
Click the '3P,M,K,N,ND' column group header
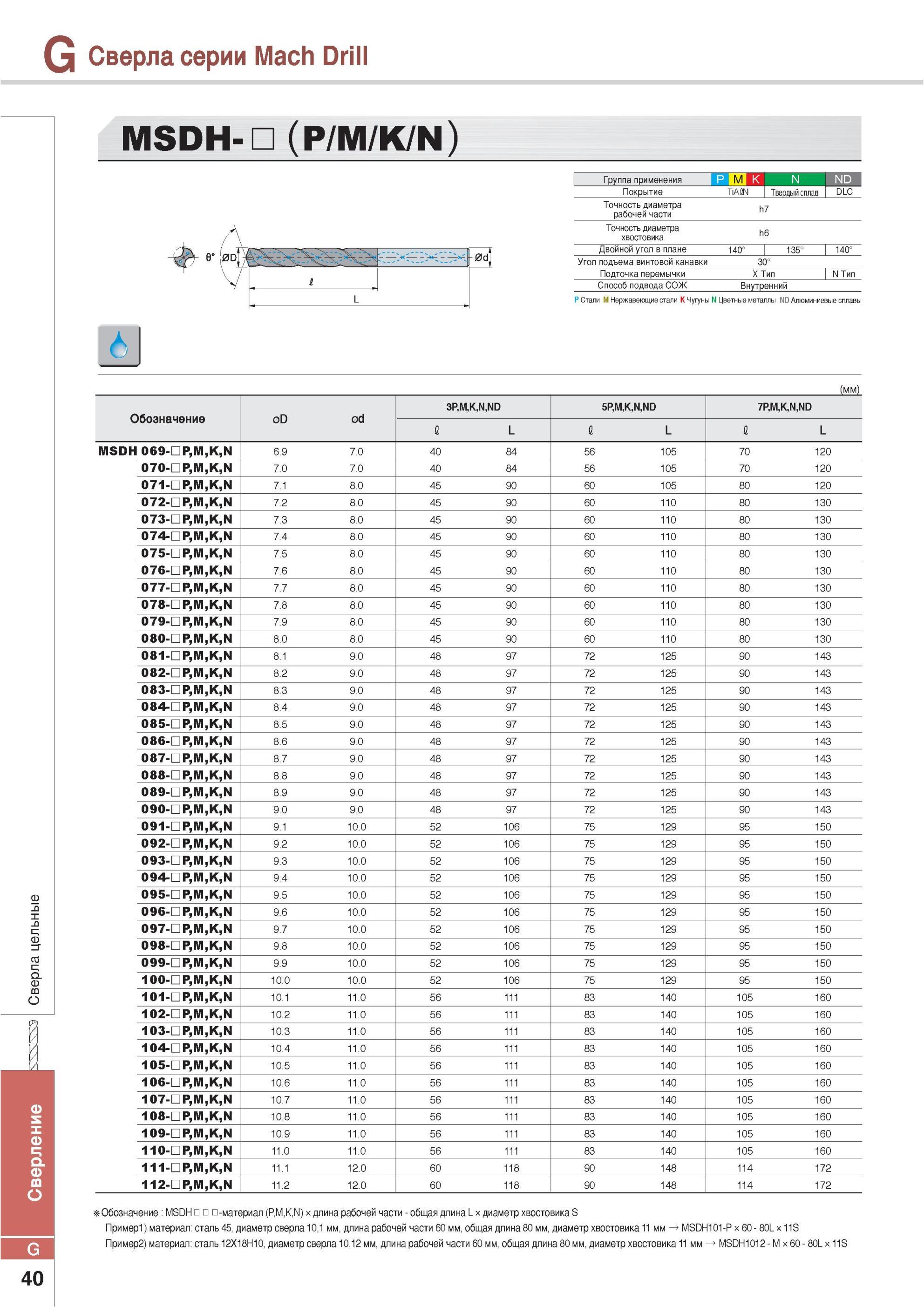[x=473, y=407]
